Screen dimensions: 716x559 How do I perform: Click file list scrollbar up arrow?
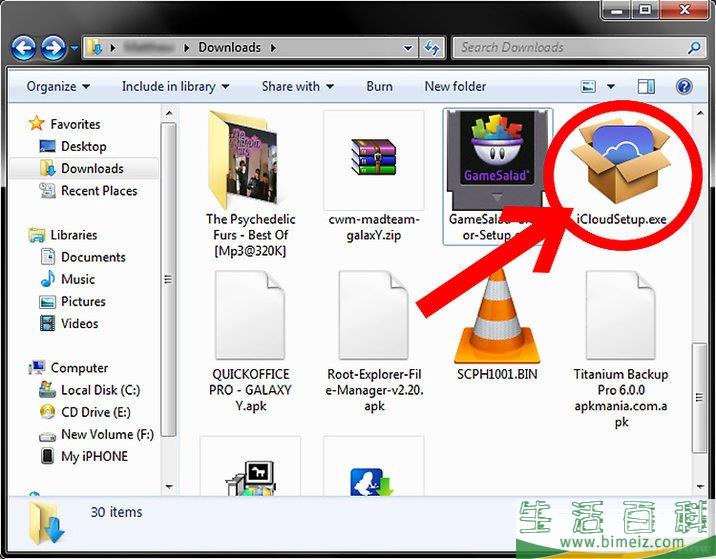[x=700, y=112]
